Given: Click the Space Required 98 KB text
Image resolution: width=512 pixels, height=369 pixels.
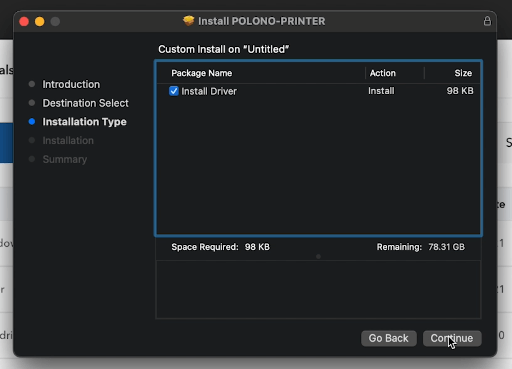Looking at the screenshot, I should pos(220,247).
